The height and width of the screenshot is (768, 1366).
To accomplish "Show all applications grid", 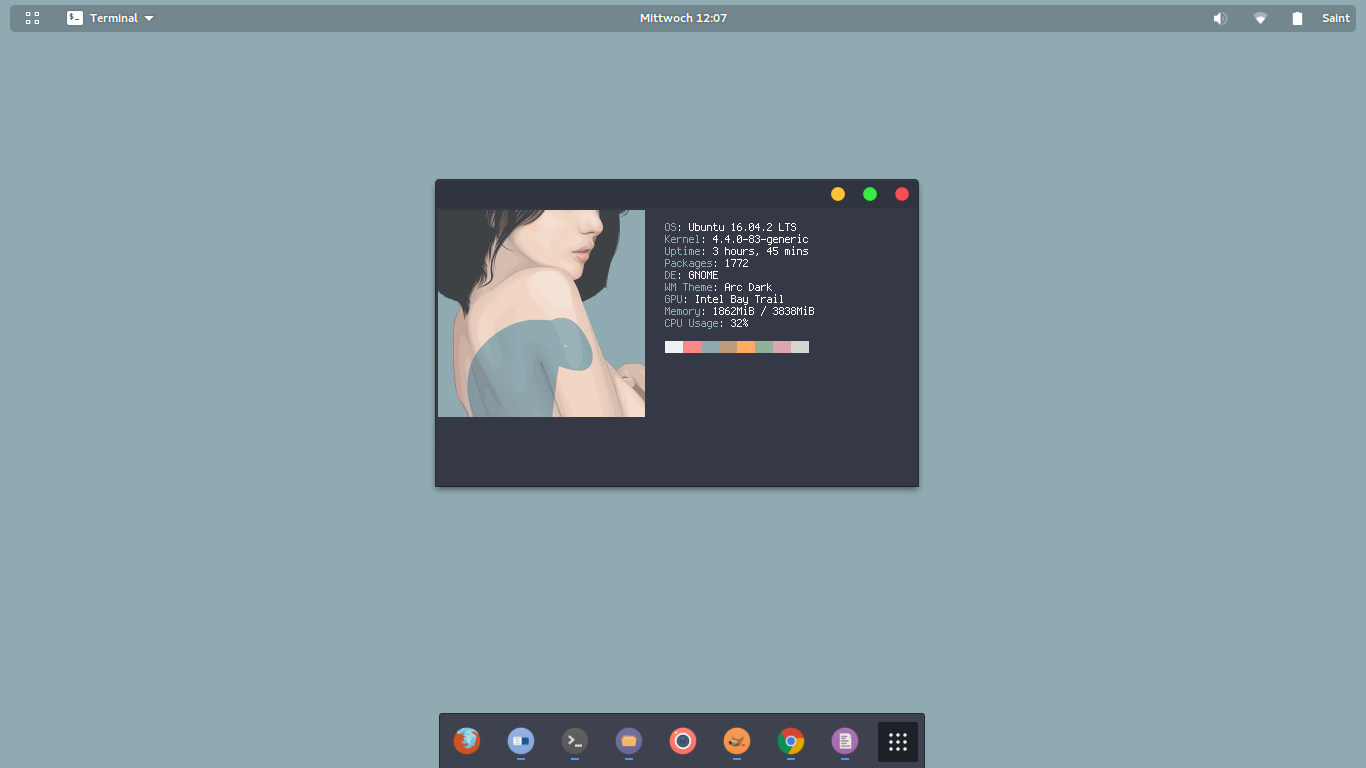I will (898, 742).
